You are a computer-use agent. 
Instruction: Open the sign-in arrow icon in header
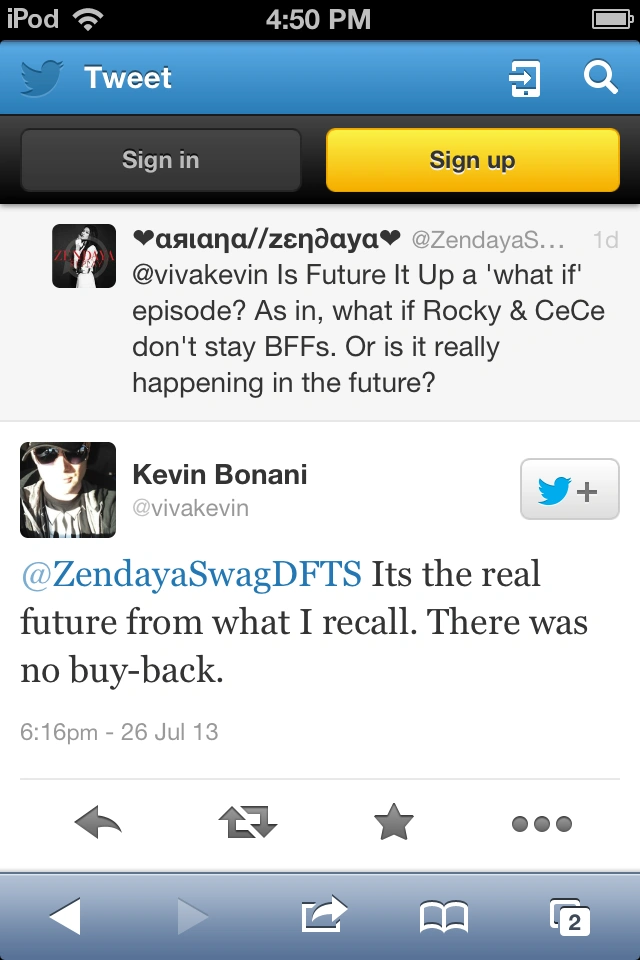(524, 78)
